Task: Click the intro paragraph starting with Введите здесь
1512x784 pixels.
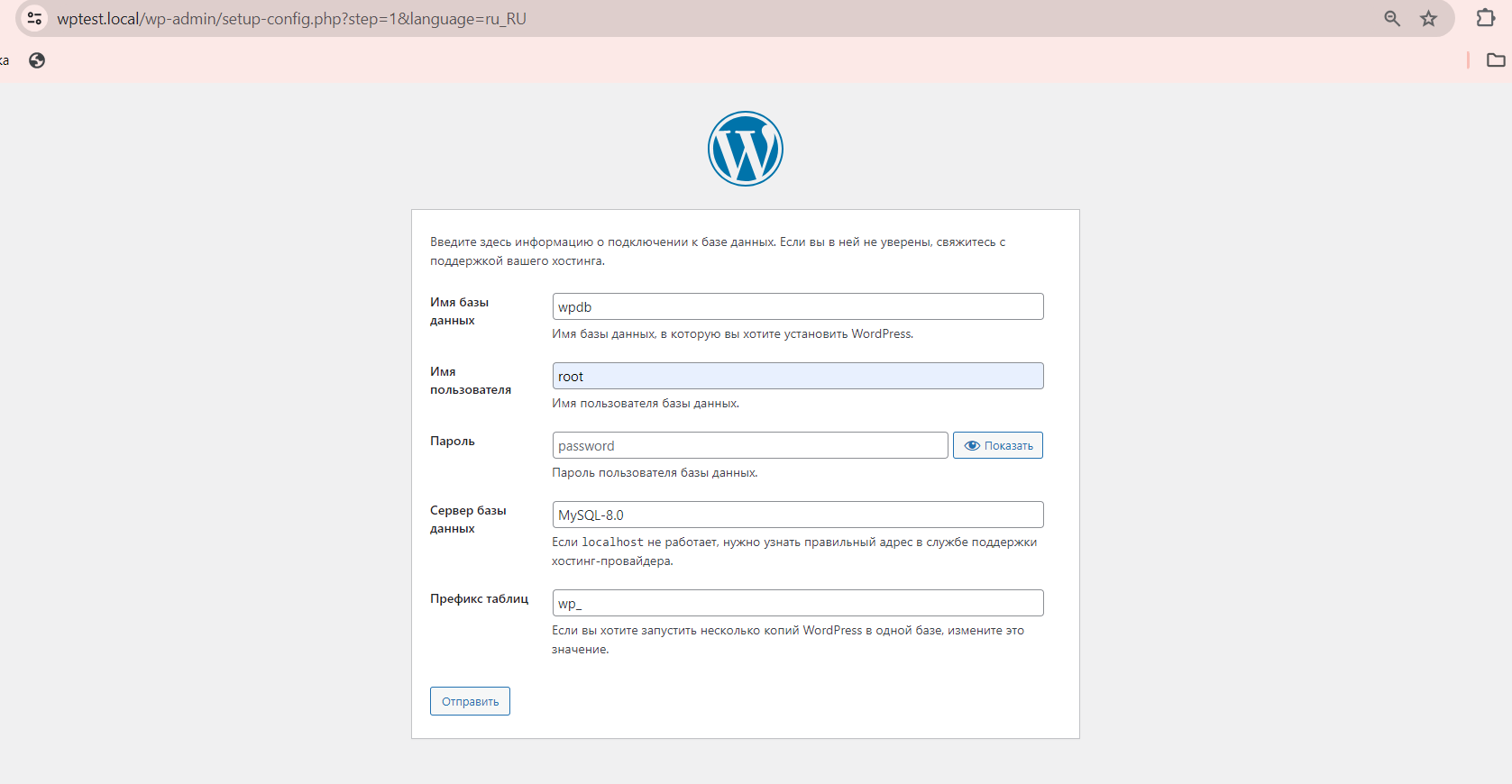Action: pyautogui.click(x=718, y=251)
